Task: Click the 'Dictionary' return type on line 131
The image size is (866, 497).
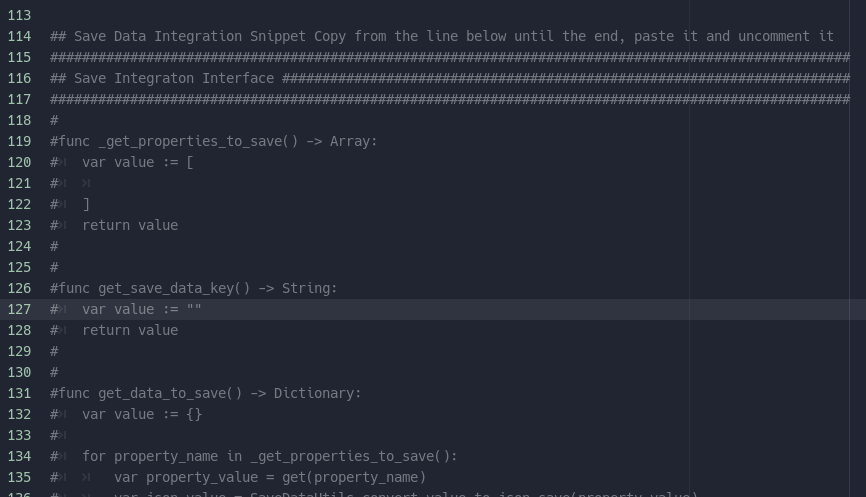Action: tap(314, 393)
